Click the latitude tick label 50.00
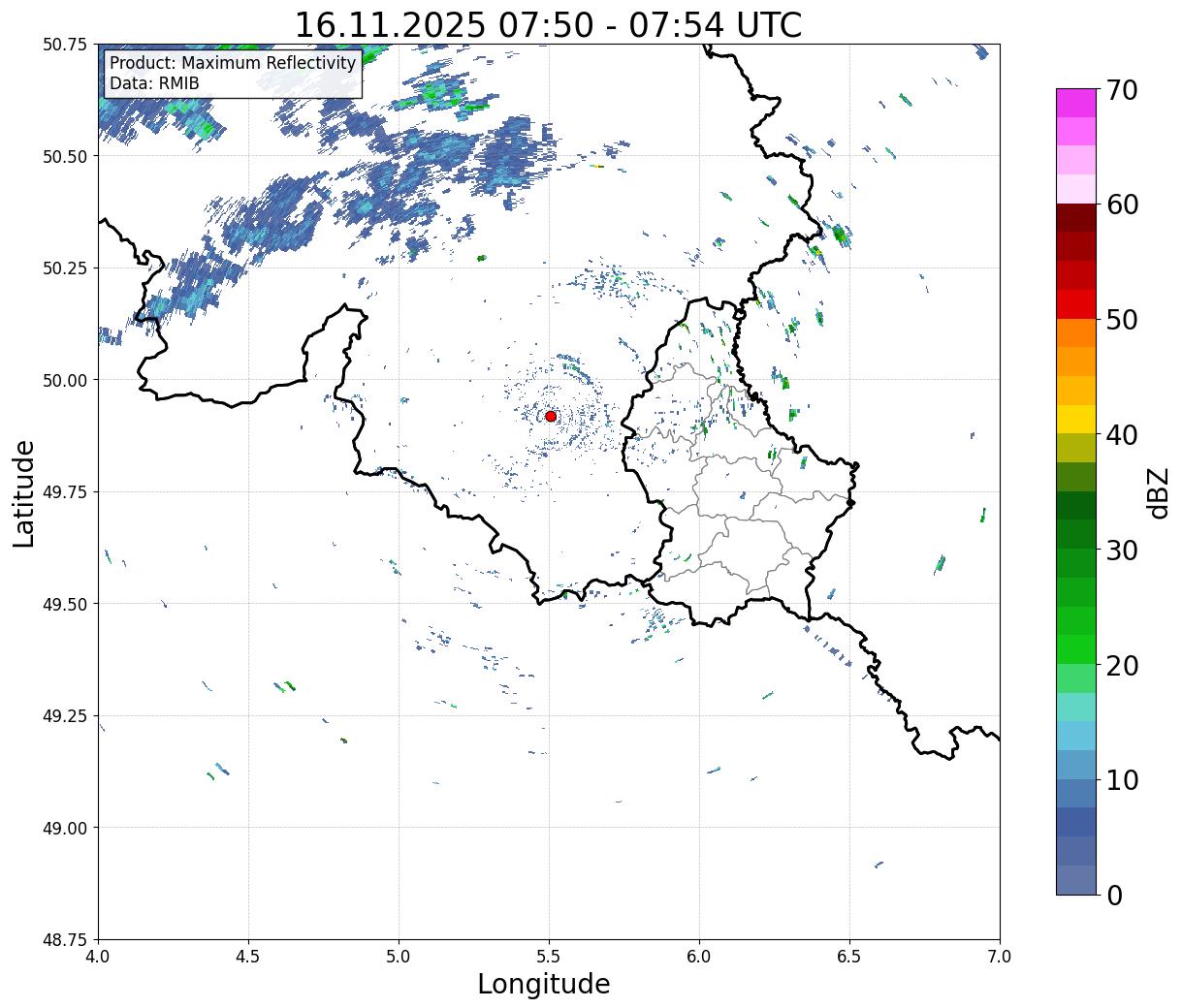1182x1008 pixels. 65,380
